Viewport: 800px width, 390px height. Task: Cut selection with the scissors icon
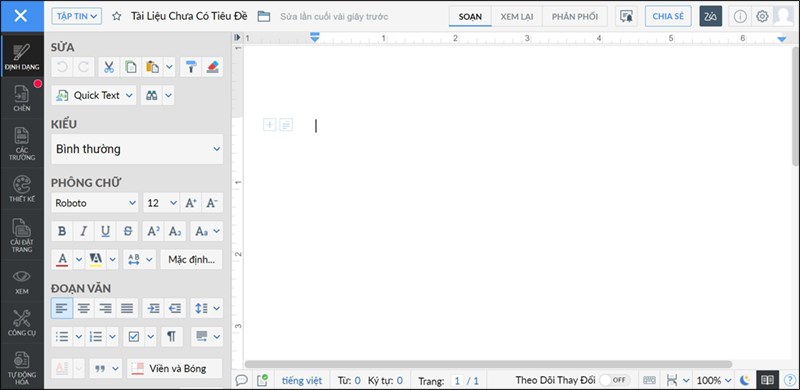(109, 67)
